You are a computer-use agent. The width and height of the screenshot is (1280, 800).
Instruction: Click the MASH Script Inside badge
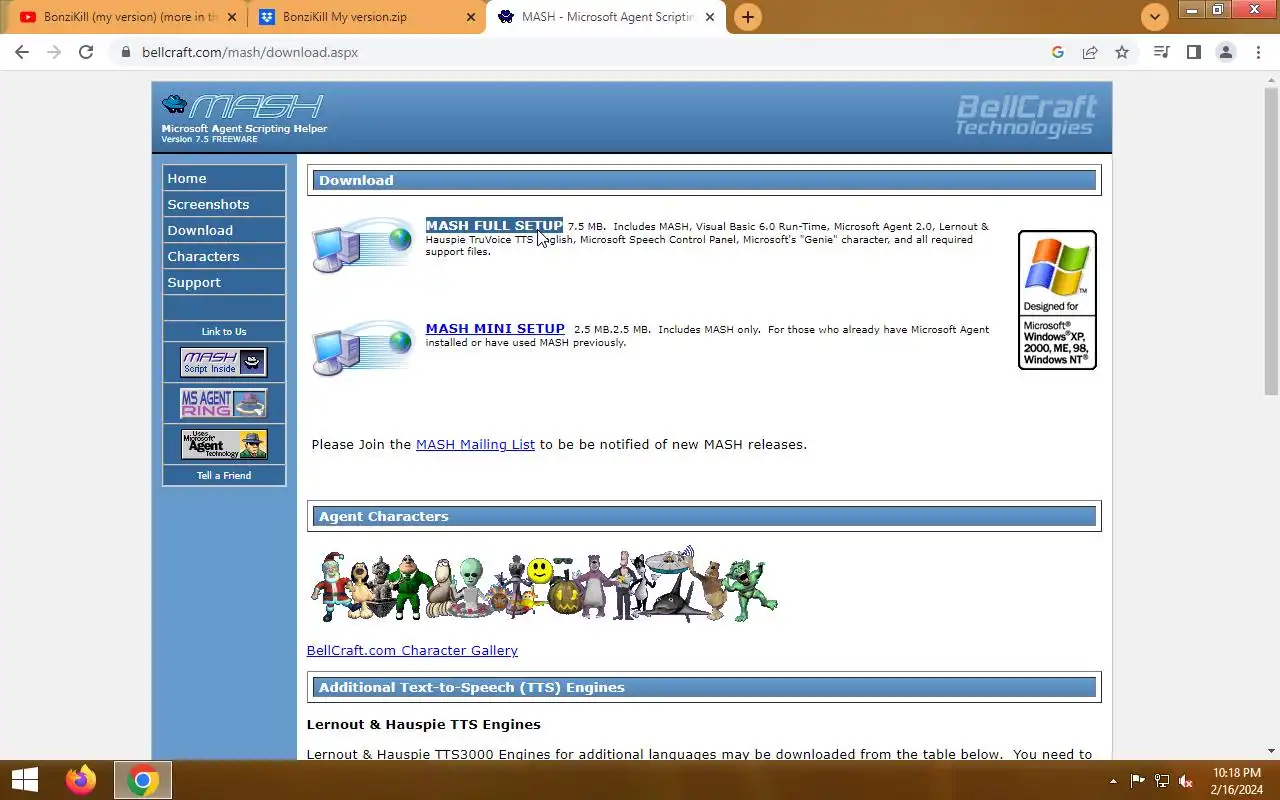[x=224, y=362]
